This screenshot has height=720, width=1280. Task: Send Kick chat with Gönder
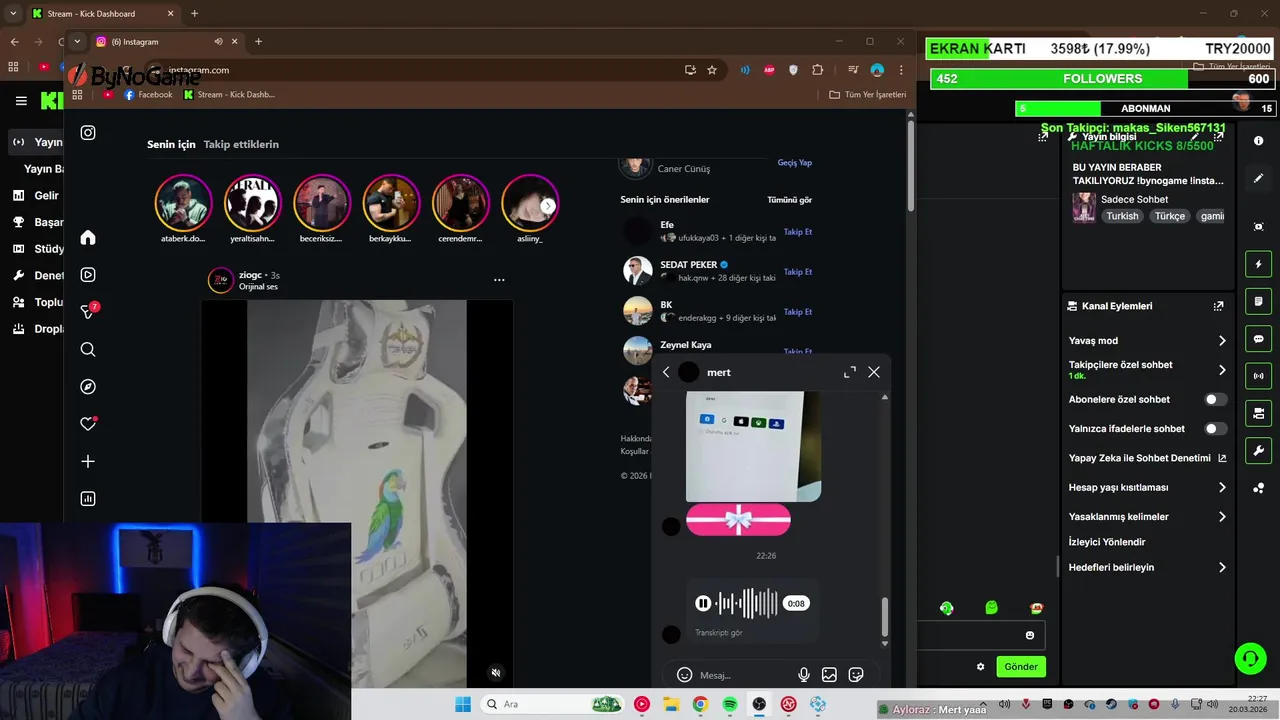pyautogui.click(x=1021, y=667)
